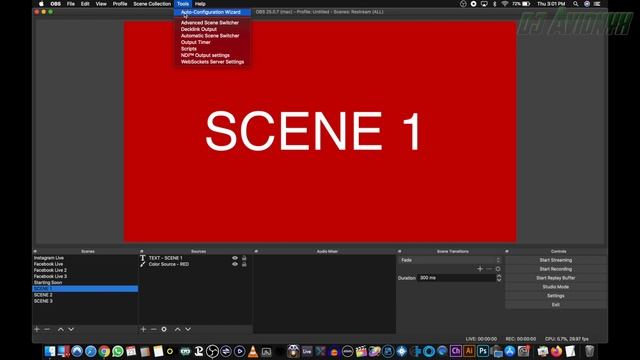Open VLC cone icon in the Dock

[253, 351]
